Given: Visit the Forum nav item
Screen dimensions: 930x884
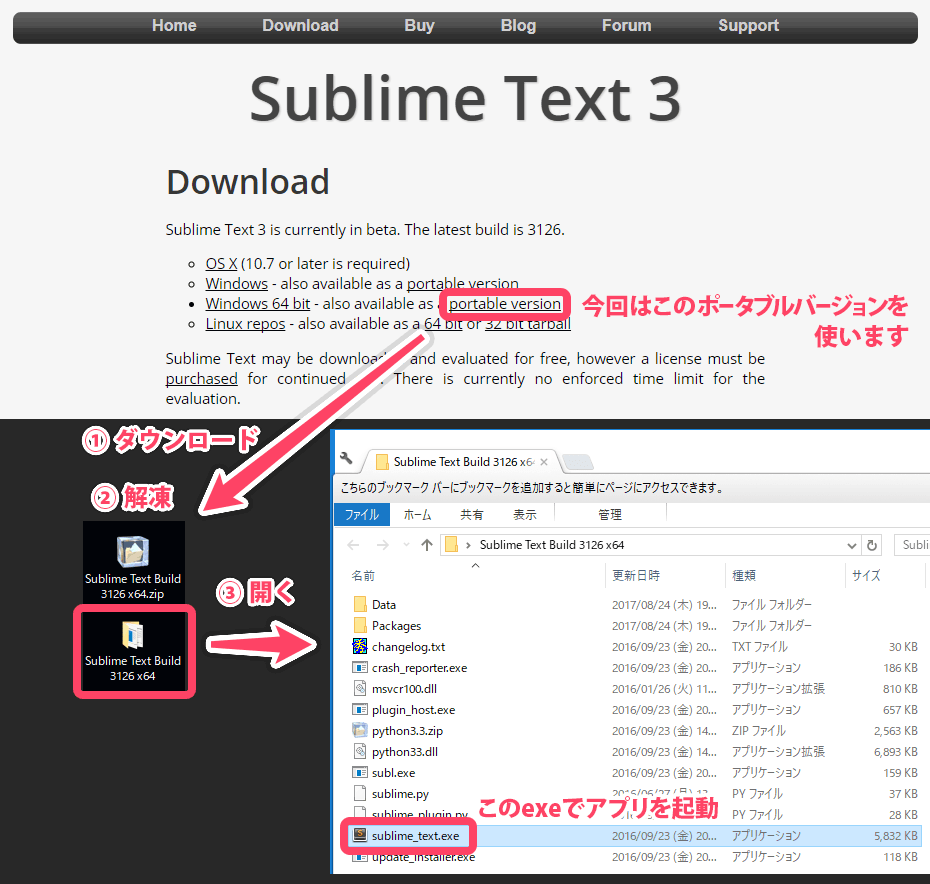Looking at the screenshot, I should coord(626,26).
